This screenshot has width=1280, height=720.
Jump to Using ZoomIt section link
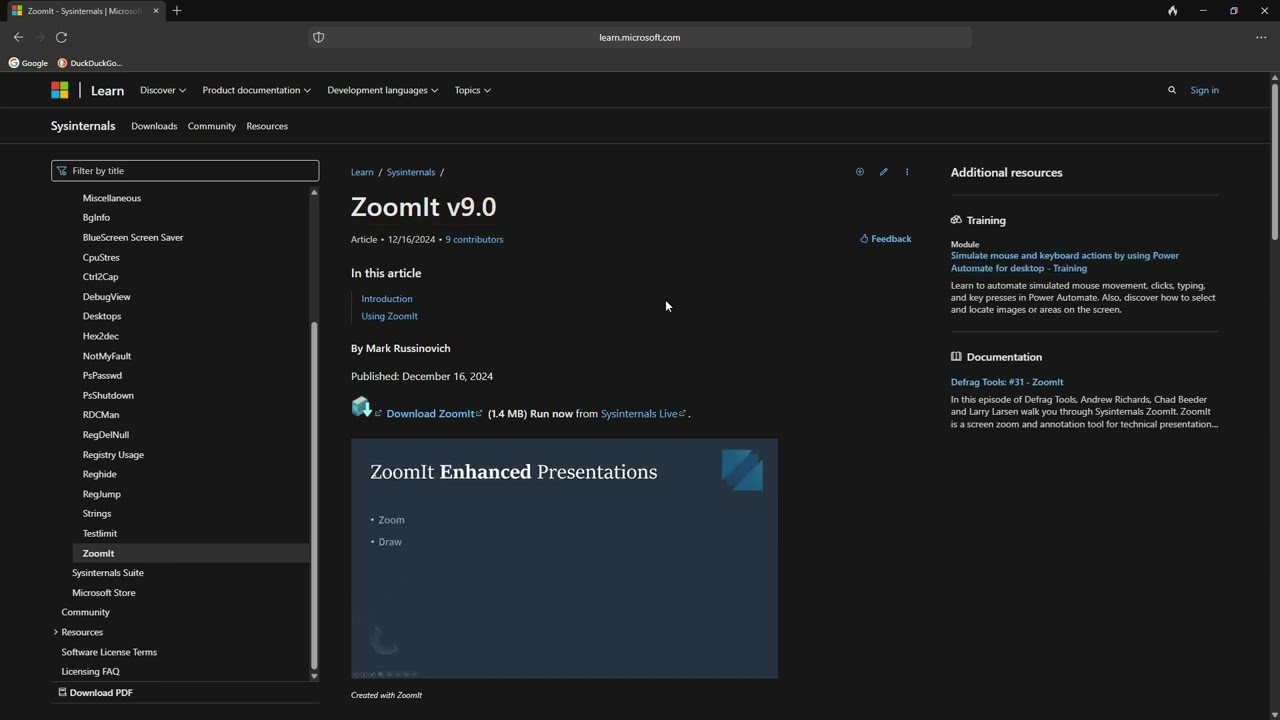390,316
